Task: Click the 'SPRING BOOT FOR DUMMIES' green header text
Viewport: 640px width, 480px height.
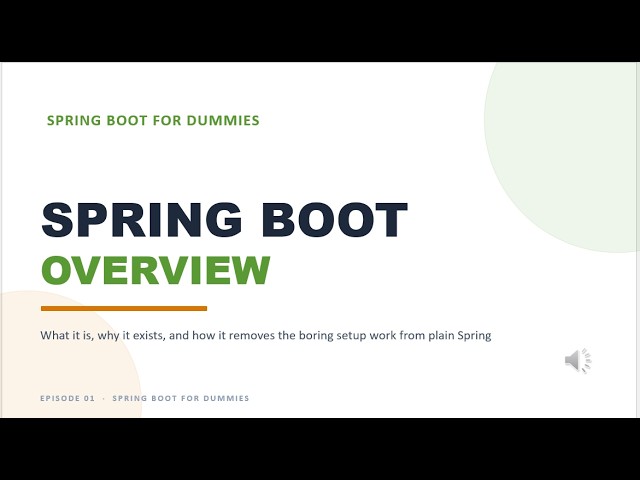Action: point(153,120)
